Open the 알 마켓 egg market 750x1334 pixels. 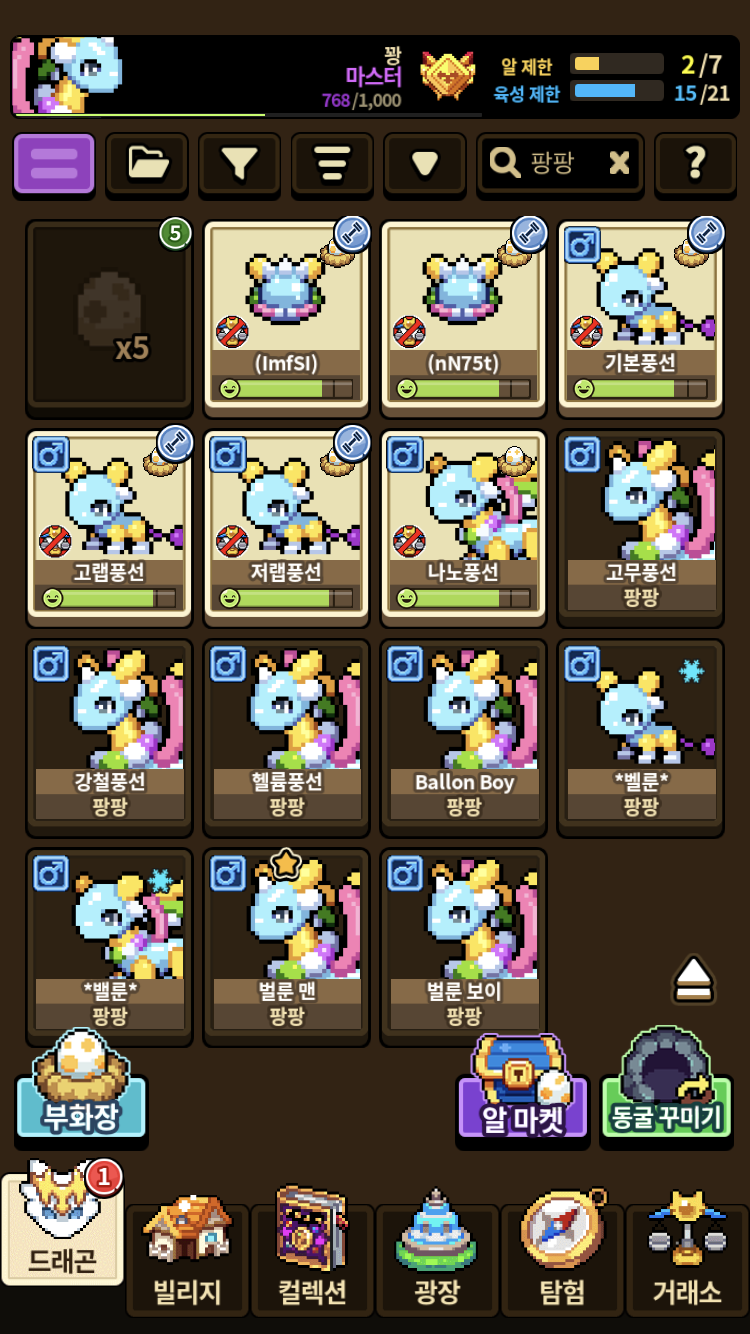[523, 1089]
